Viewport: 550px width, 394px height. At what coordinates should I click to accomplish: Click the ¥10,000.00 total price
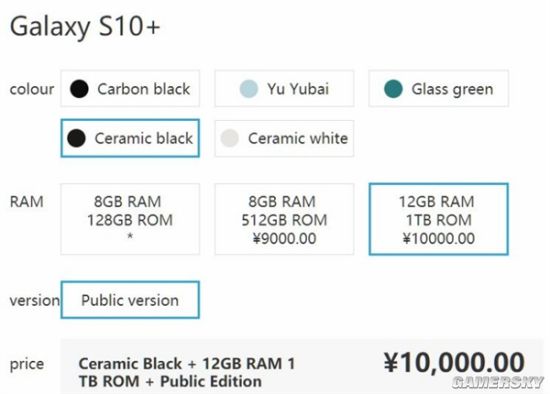455,362
